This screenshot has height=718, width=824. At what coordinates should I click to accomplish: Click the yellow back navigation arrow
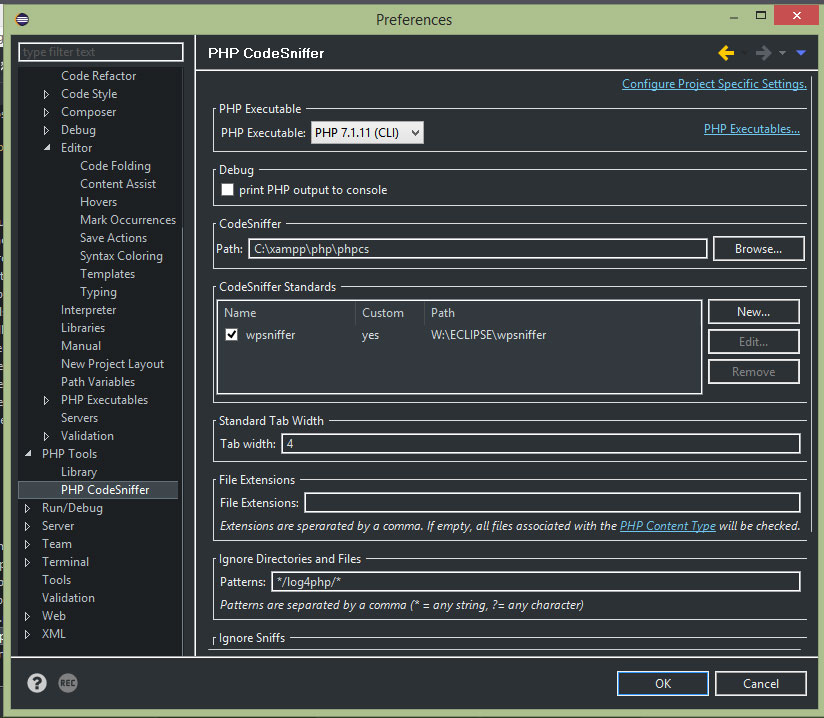click(x=726, y=53)
